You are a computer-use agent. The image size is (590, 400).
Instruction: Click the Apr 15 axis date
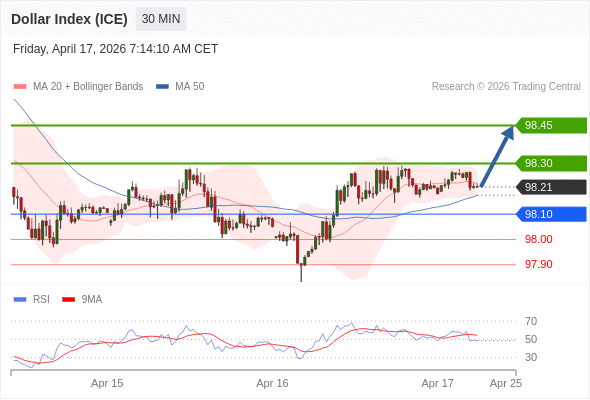(x=107, y=383)
